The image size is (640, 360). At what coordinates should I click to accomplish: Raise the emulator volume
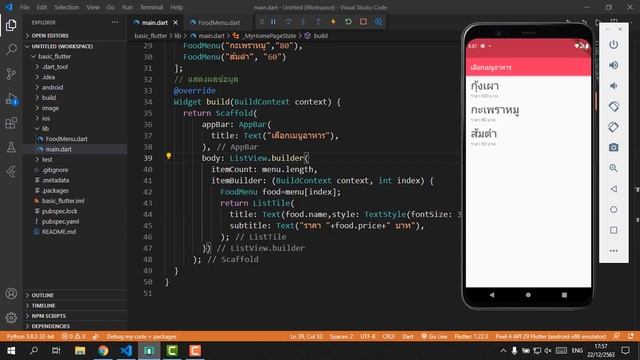pyautogui.click(x=613, y=65)
